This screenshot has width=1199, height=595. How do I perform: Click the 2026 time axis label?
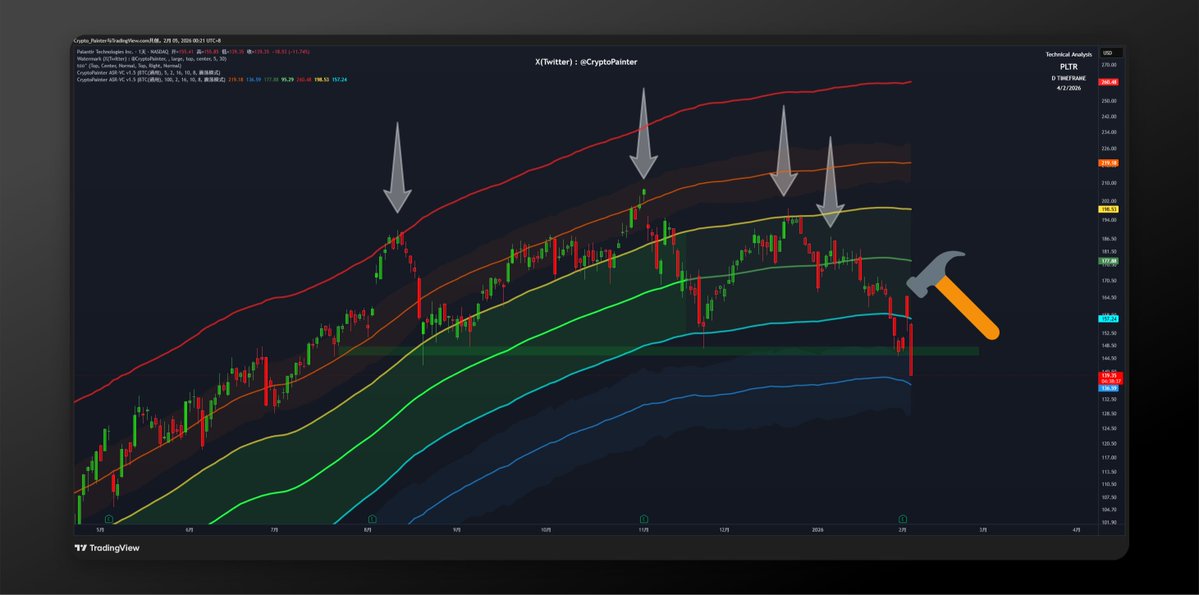tap(817, 529)
